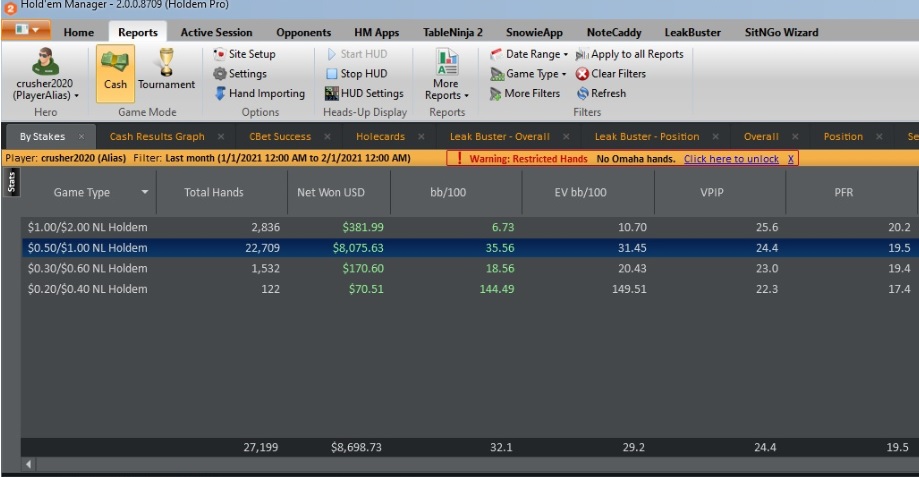Screen dimensions: 919x477
Task: Open the SitNGo Wizard tab
Action: pos(781,32)
